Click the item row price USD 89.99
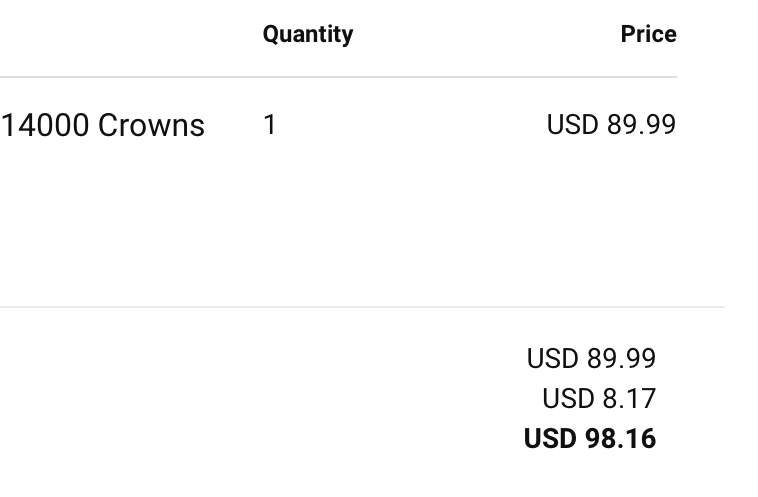The image size is (758, 497). 611,125
